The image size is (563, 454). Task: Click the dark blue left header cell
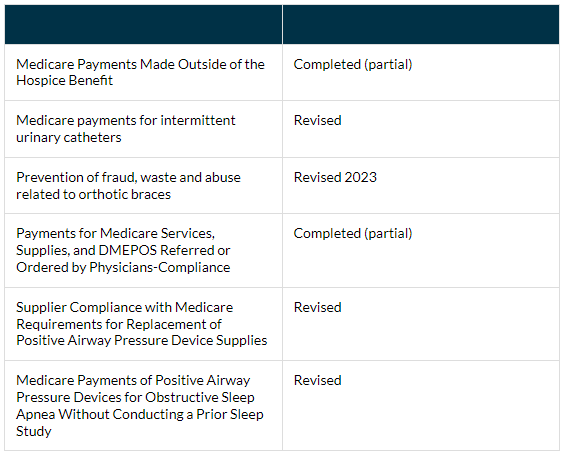pos(144,24)
